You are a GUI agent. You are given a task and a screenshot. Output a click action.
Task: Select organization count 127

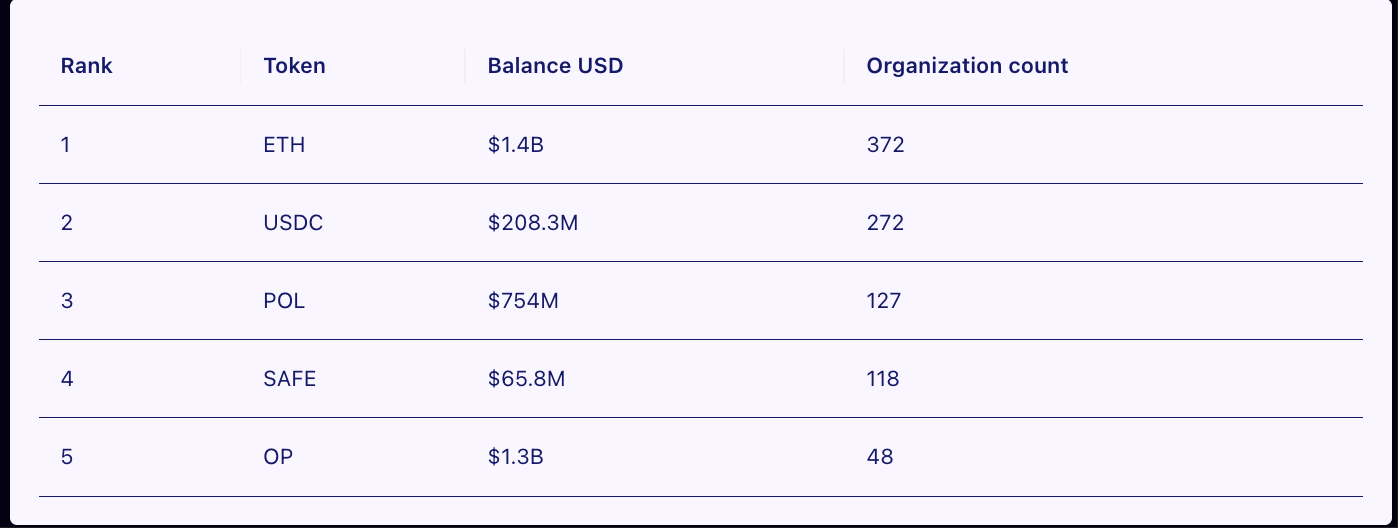pos(884,301)
